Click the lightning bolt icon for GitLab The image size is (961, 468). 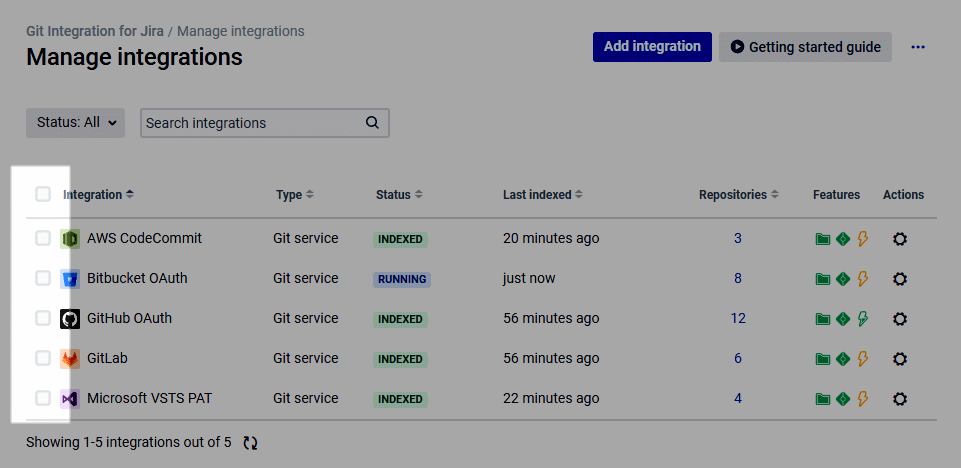click(862, 359)
